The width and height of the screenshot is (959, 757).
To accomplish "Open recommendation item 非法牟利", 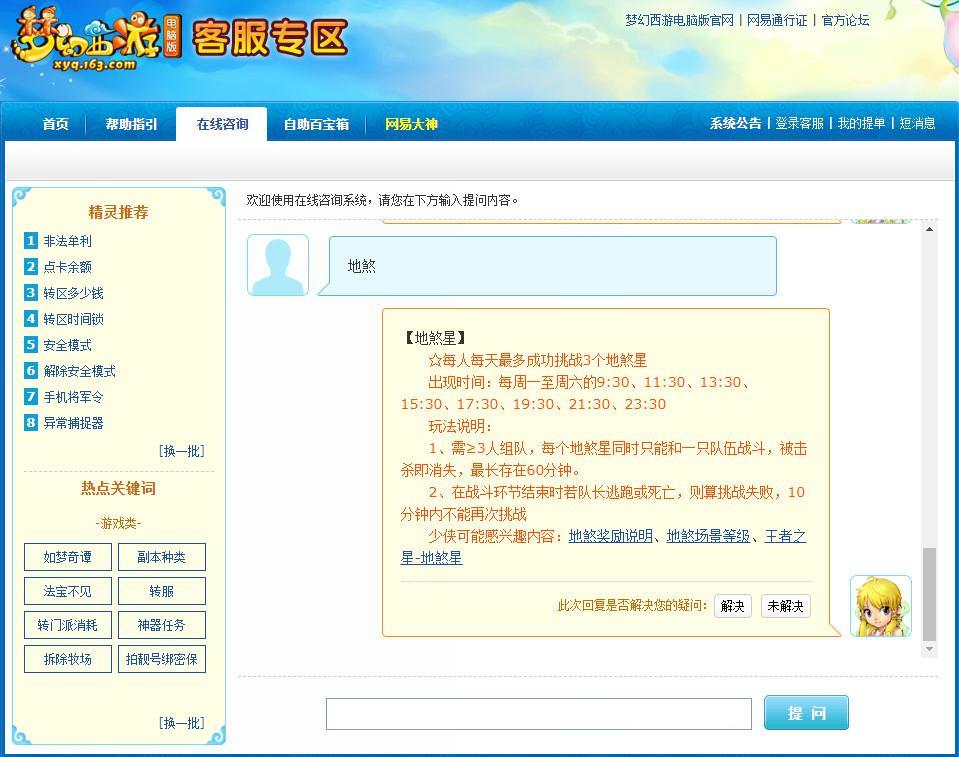I will point(66,241).
